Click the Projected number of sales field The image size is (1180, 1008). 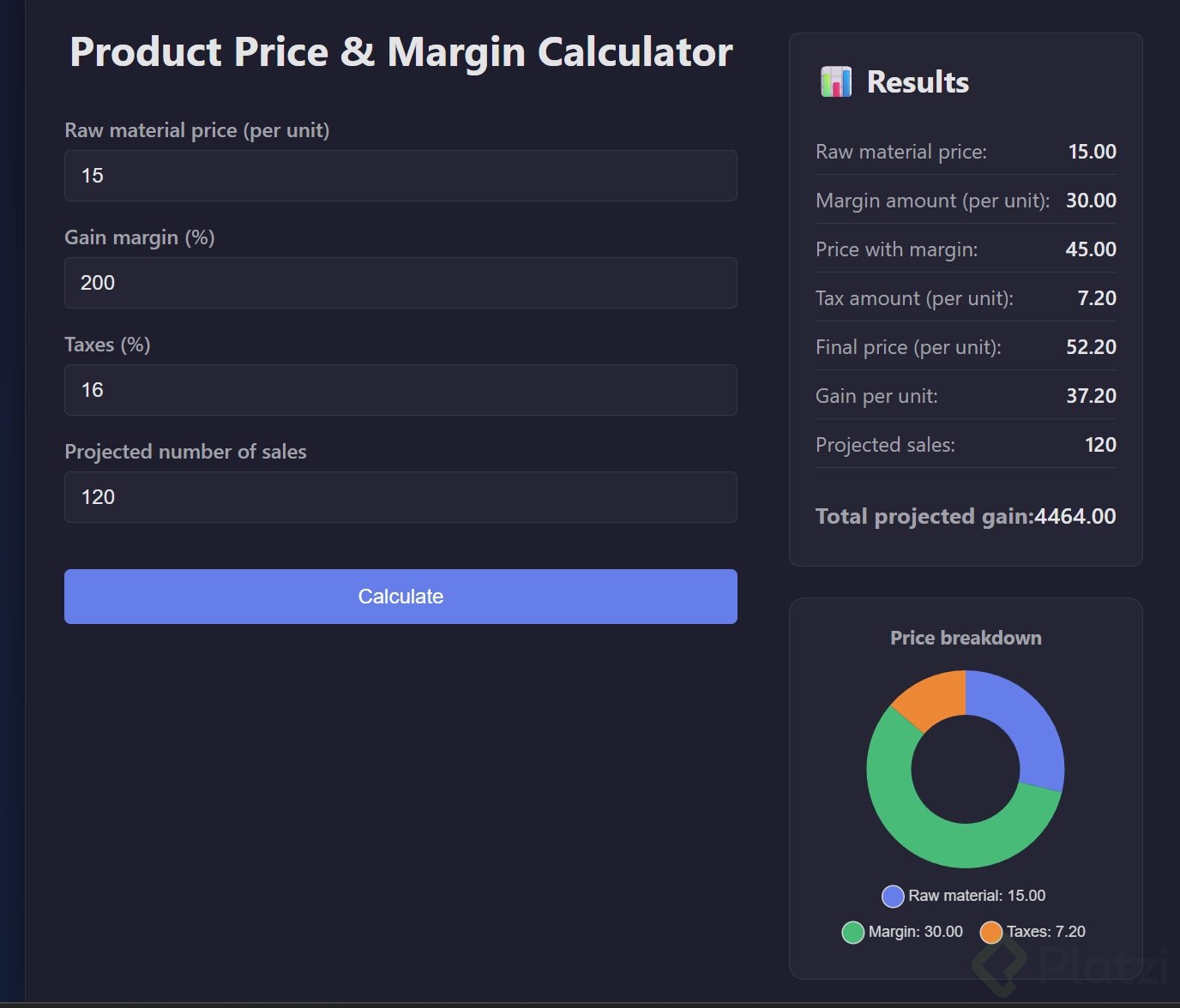click(x=400, y=497)
